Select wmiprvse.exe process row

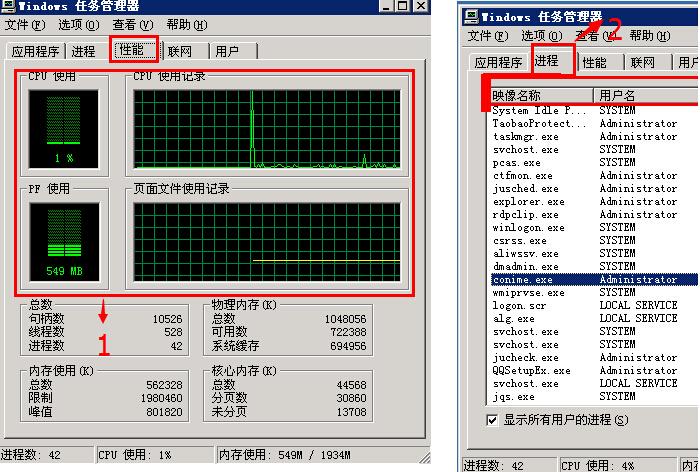click(595, 292)
